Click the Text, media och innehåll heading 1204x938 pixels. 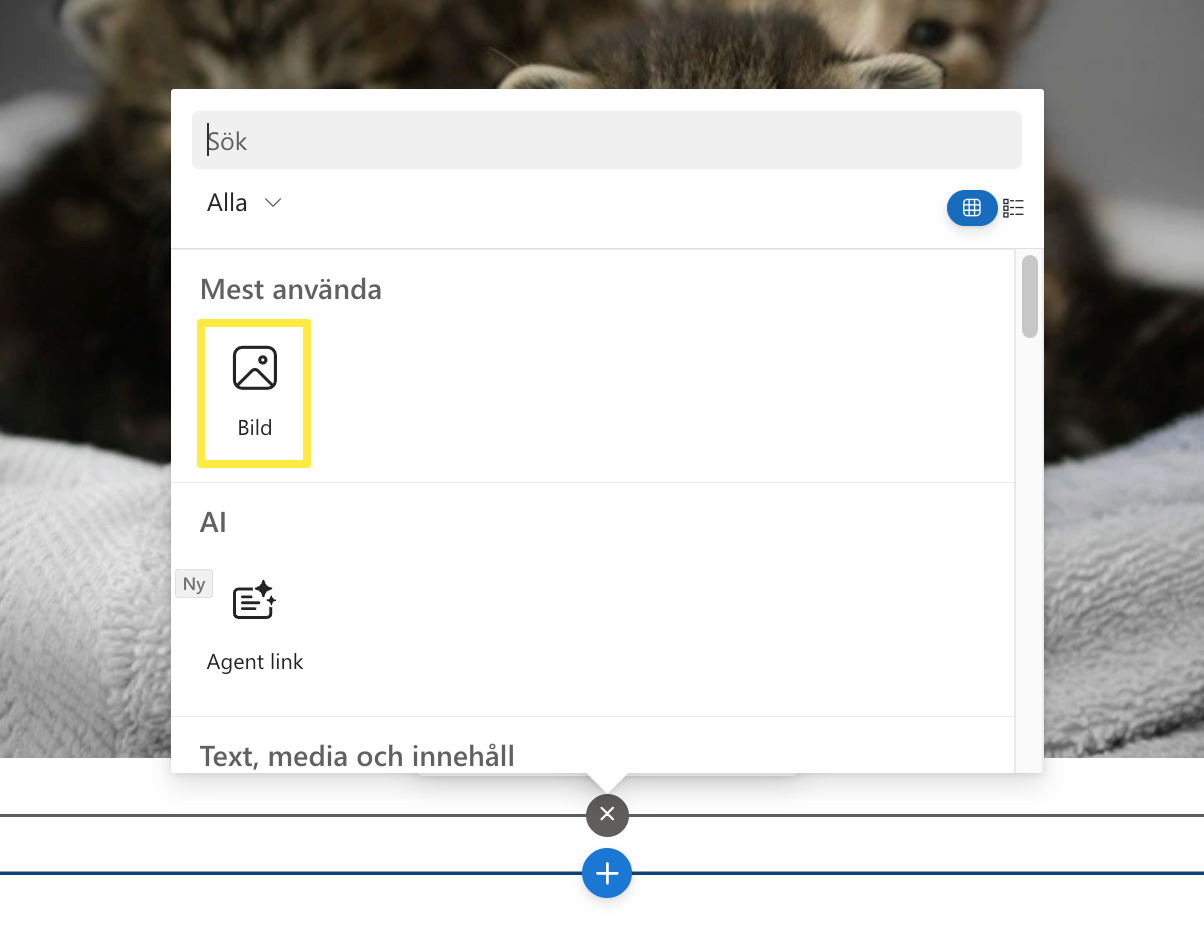(x=357, y=755)
